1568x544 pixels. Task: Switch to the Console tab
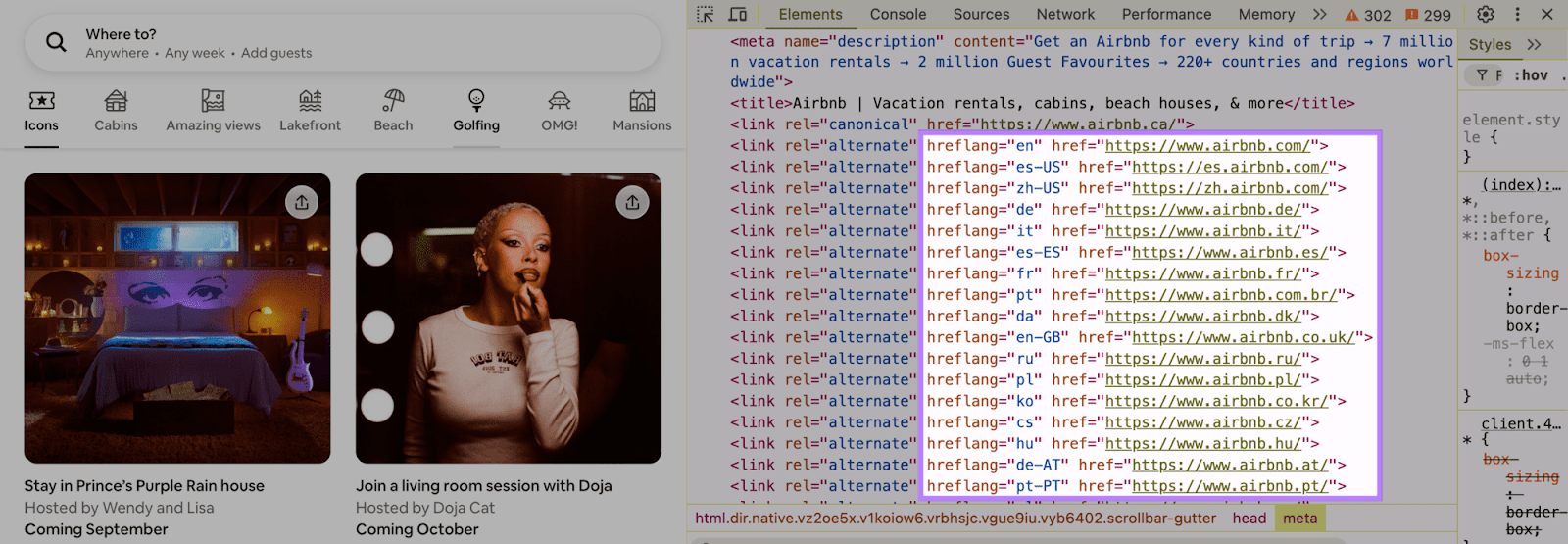pos(898,14)
